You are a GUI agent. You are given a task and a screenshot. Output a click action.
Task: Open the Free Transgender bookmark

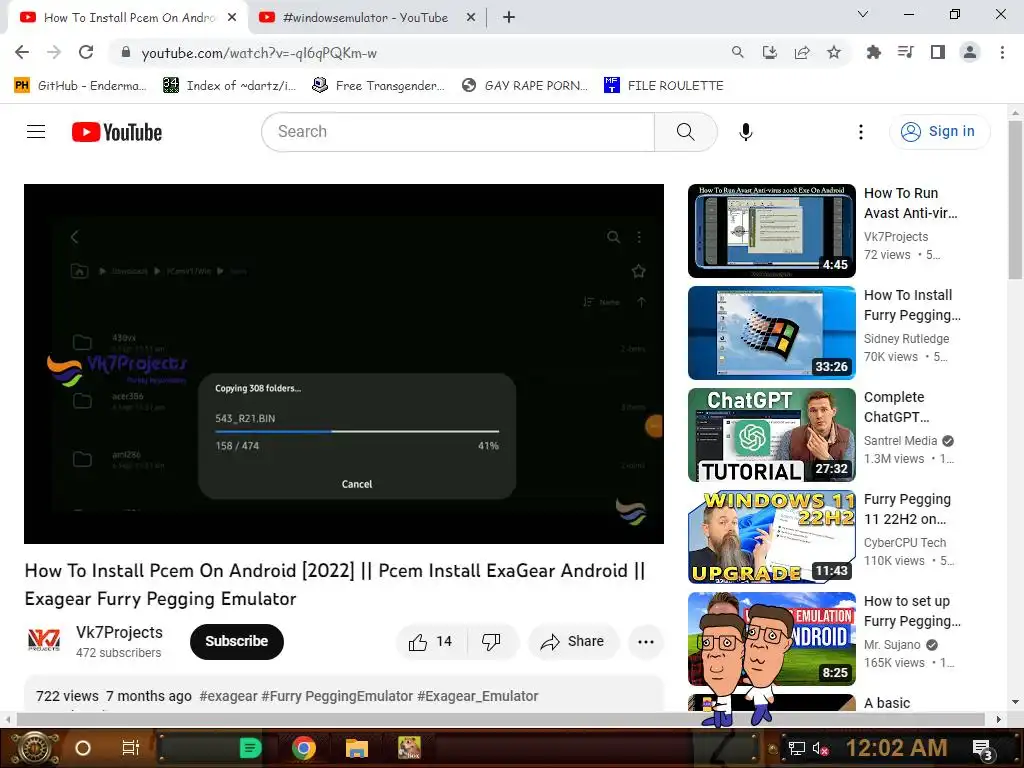(x=379, y=86)
